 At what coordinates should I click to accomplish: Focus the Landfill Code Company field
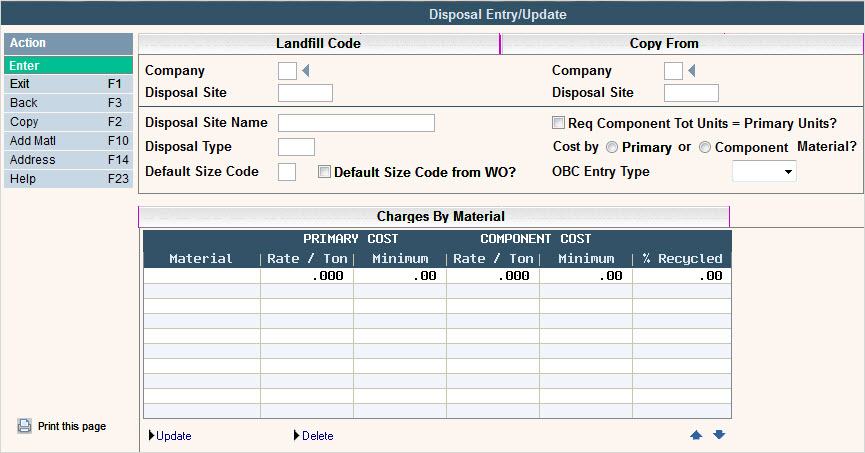click(x=287, y=71)
